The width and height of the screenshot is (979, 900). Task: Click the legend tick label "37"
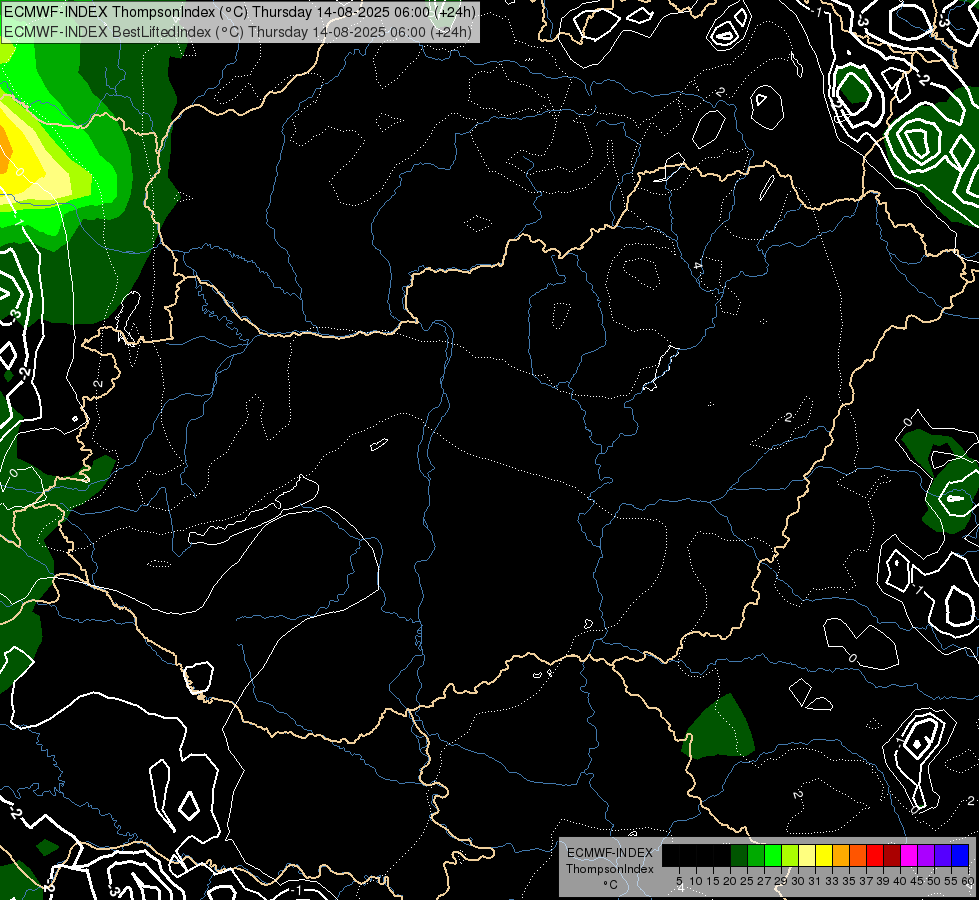tap(867, 881)
